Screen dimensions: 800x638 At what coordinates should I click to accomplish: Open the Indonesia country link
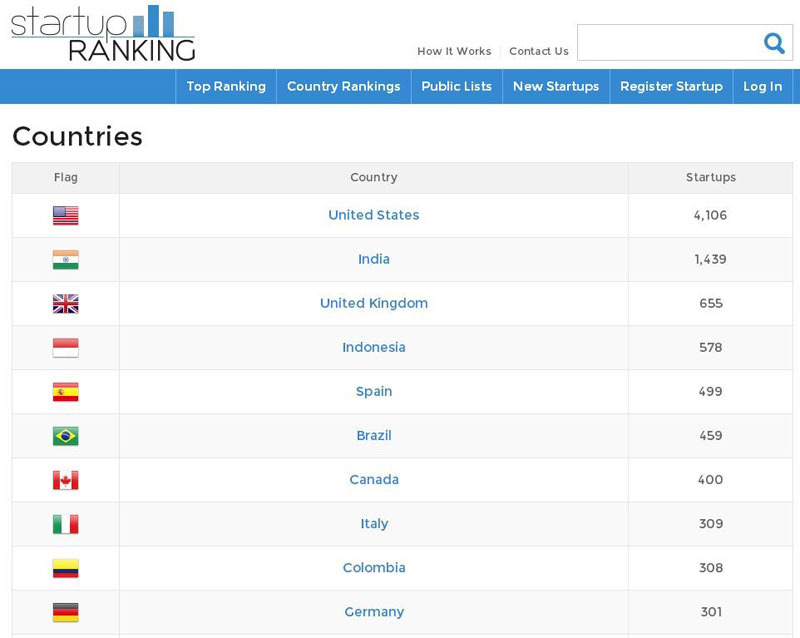pos(374,347)
